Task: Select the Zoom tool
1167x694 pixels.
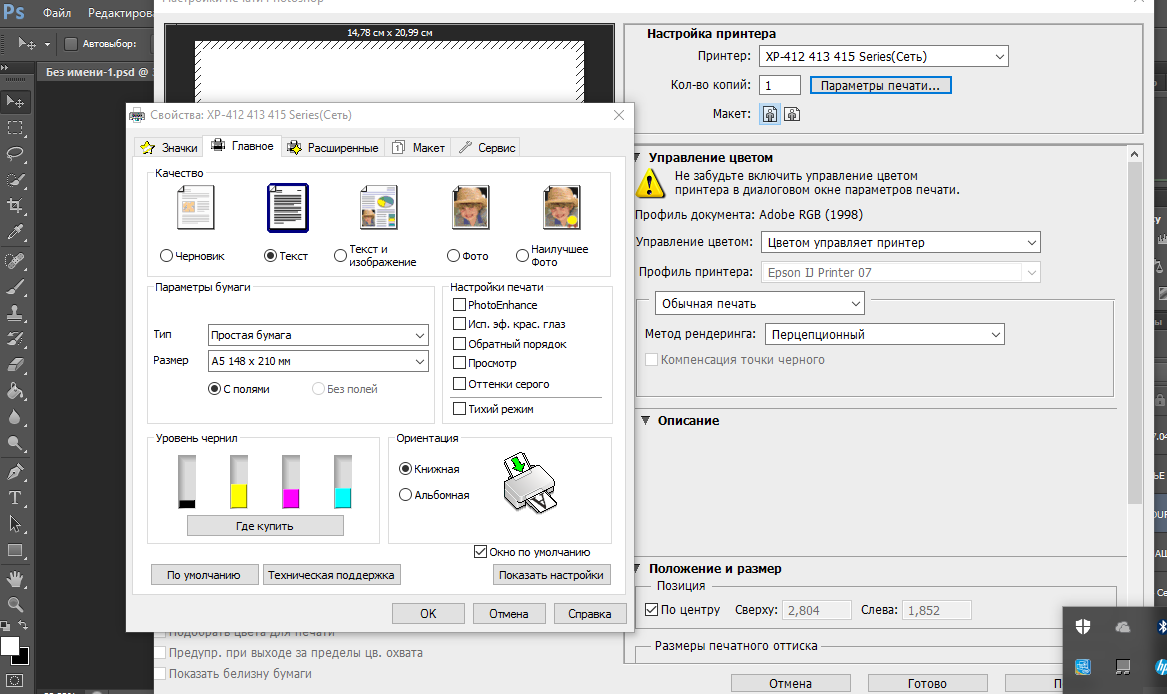Action: [15, 605]
